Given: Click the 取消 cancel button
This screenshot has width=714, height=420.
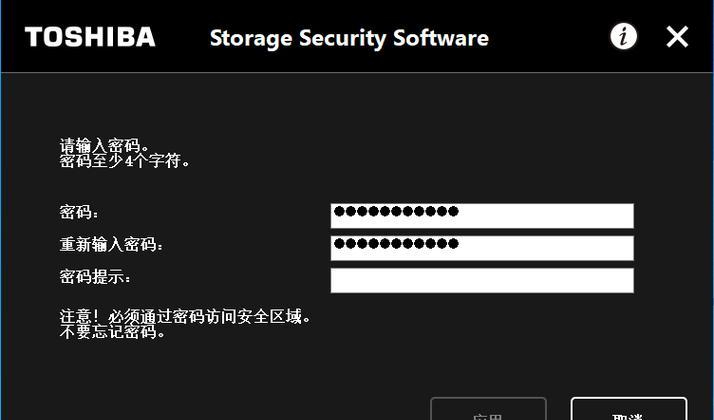Looking at the screenshot, I should 629,409.
